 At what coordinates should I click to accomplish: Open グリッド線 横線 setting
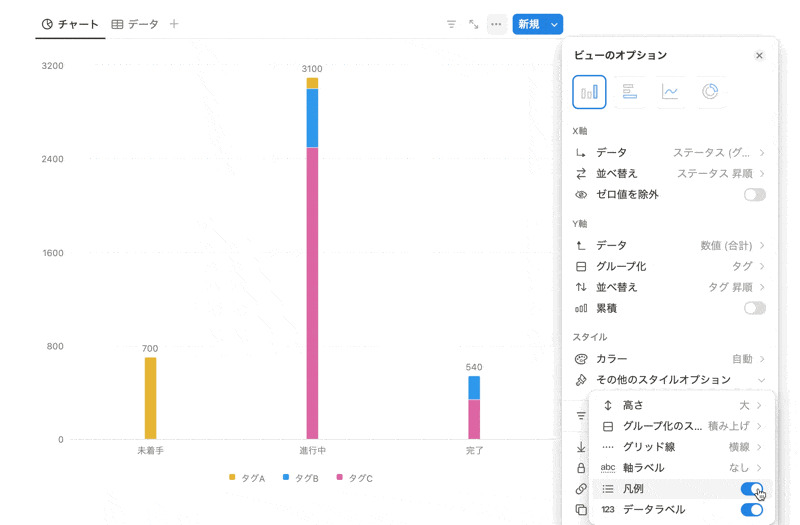(682, 447)
